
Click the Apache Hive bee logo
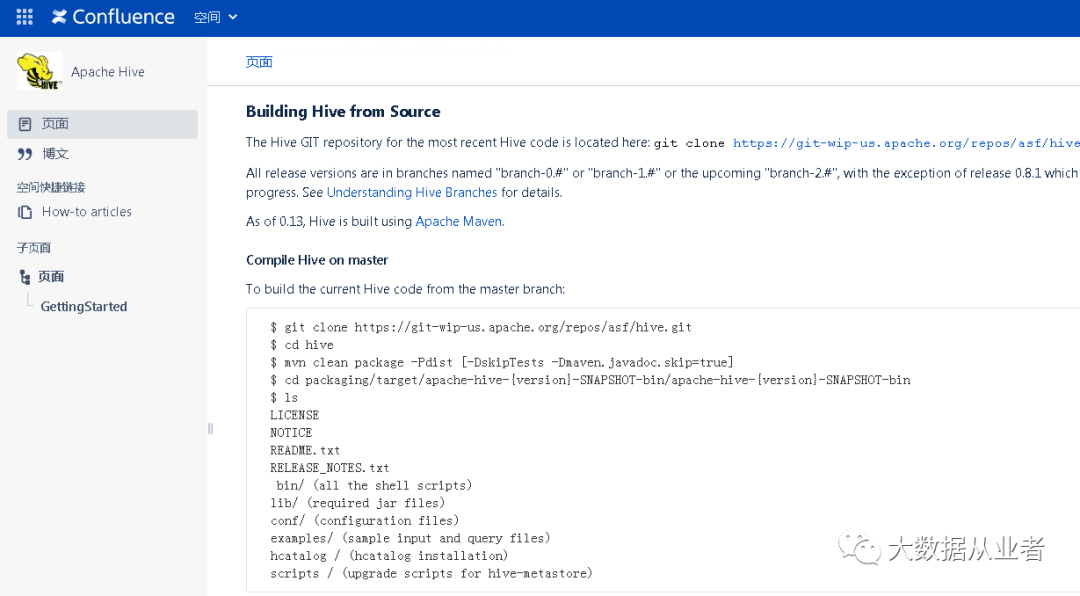39,71
